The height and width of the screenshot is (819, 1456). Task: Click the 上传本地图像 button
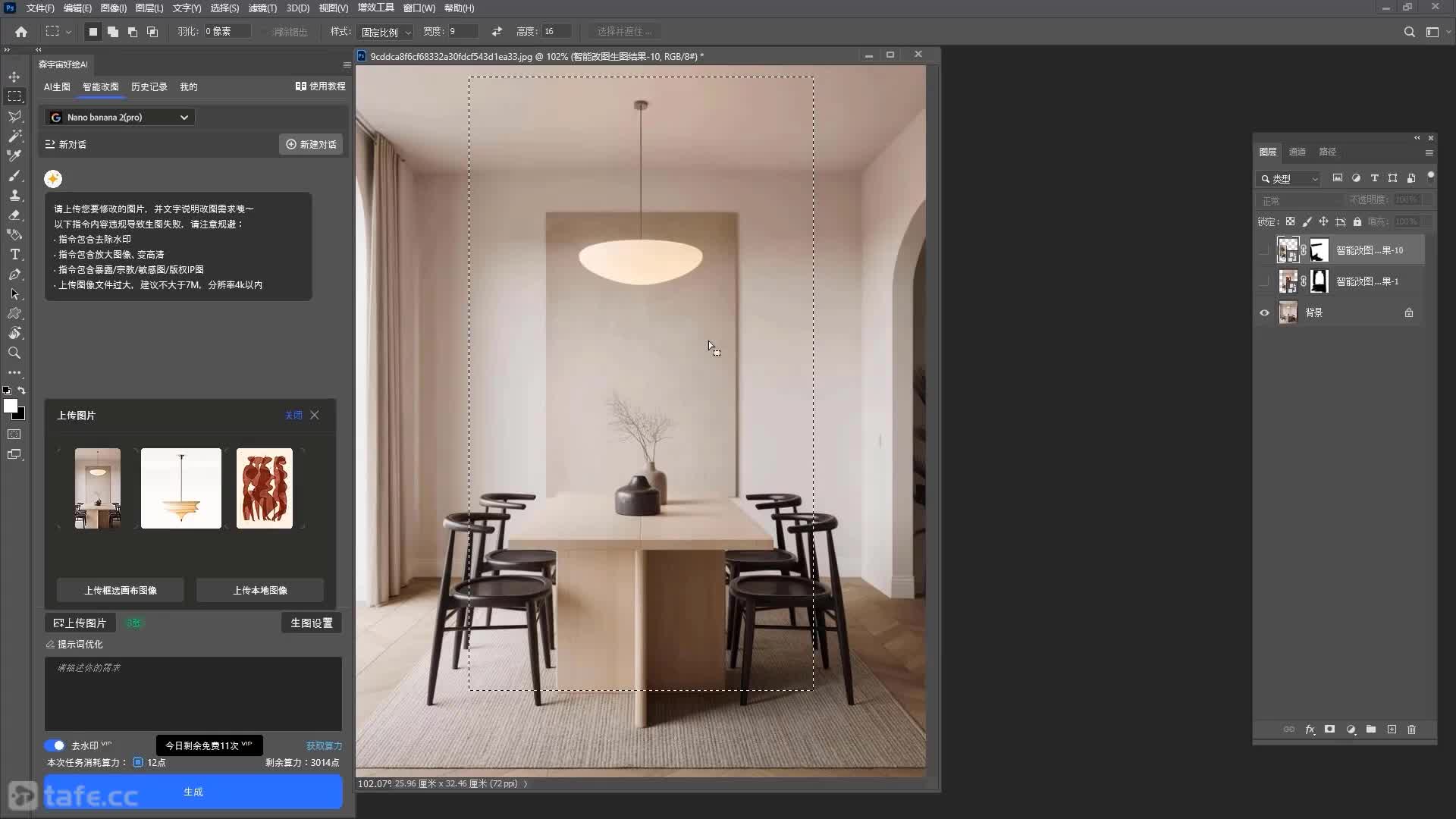point(260,590)
